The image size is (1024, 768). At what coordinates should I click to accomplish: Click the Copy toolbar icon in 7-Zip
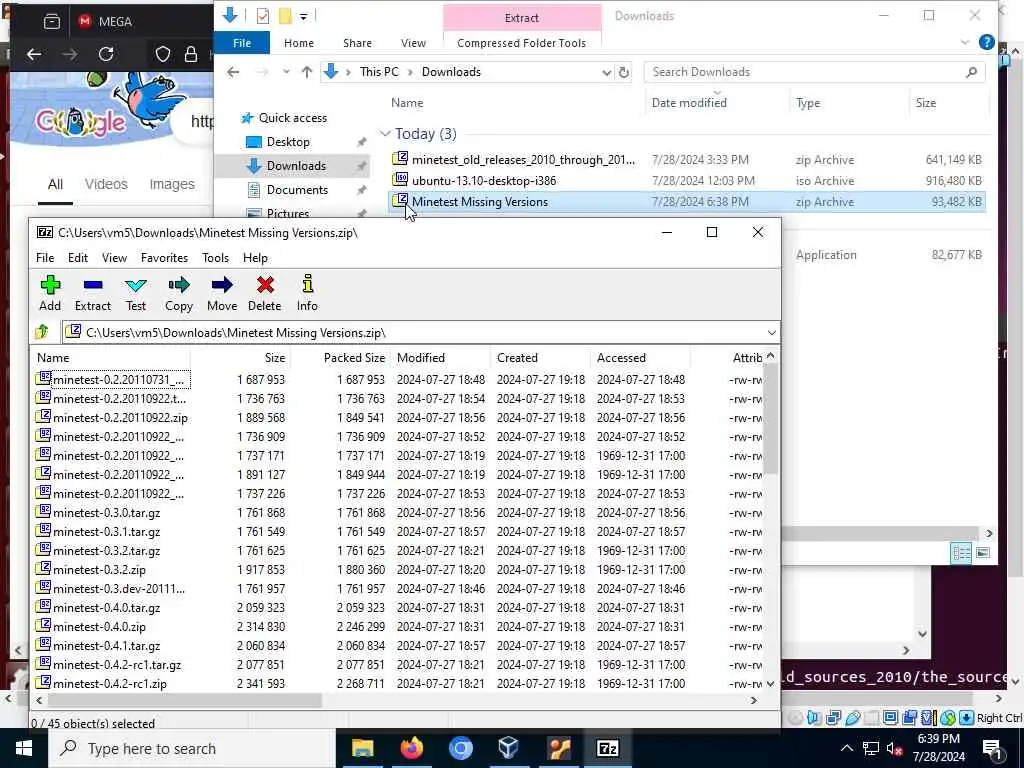pos(178,293)
